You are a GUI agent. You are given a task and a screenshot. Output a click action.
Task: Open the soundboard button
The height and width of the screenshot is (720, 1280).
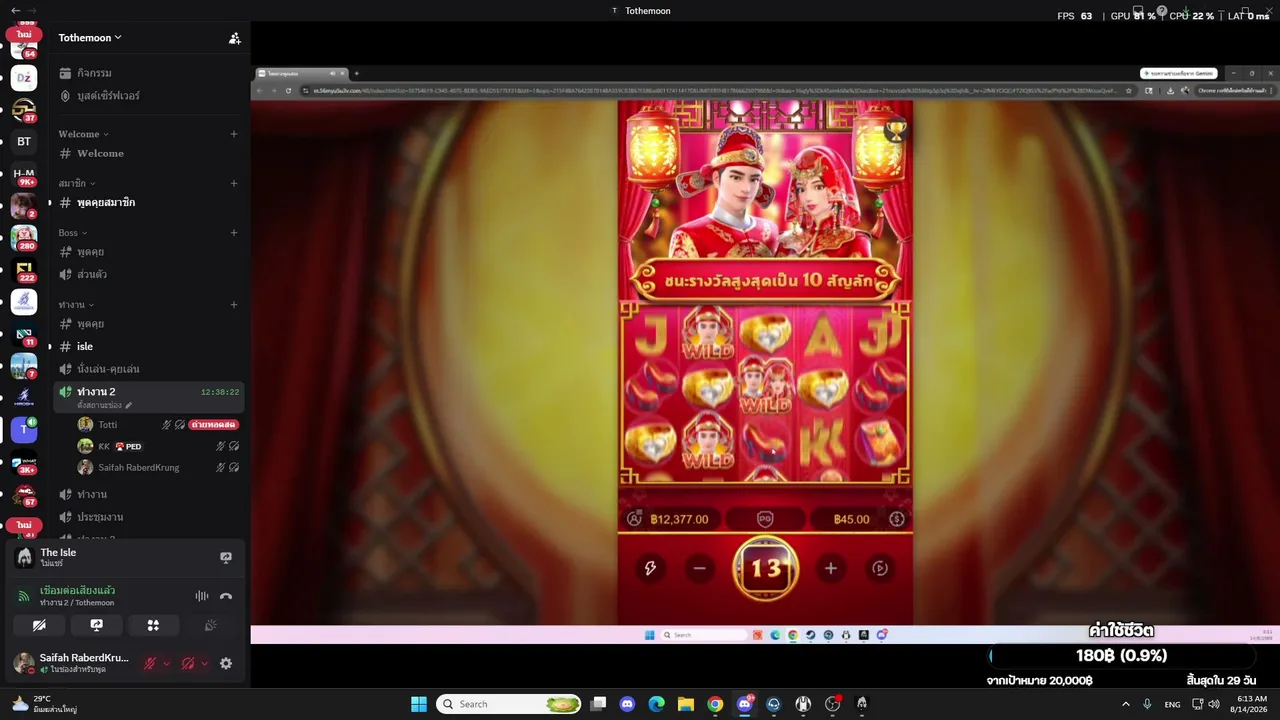coord(210,625)
